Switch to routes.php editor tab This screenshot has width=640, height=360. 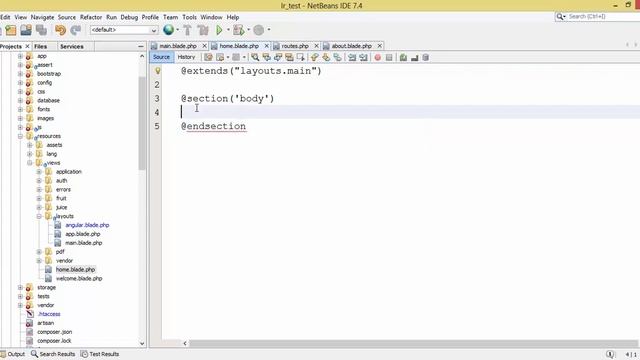pyautogui.click(x=295, y=46)
